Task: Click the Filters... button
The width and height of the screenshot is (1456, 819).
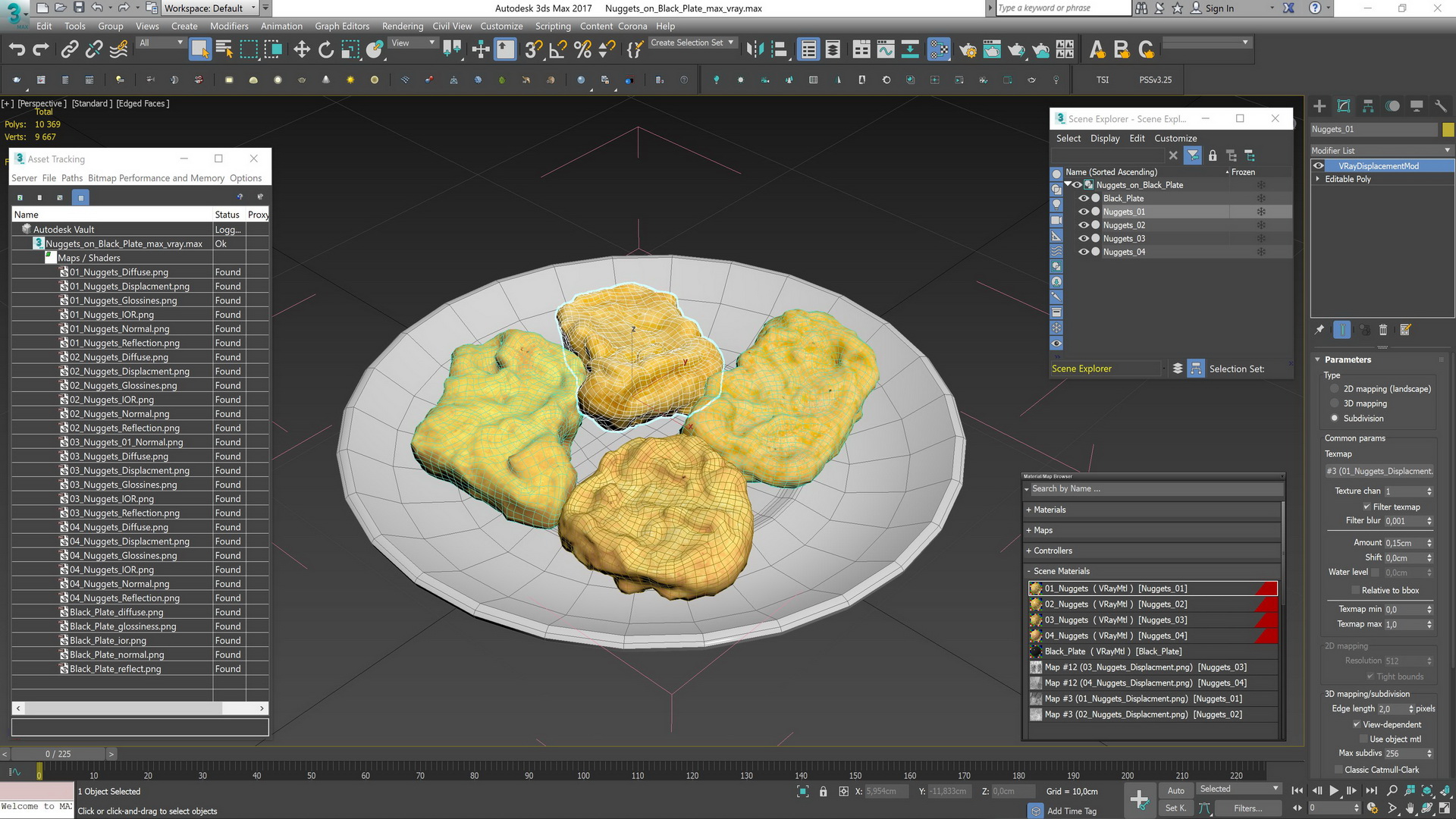Action: (1247, 808)
